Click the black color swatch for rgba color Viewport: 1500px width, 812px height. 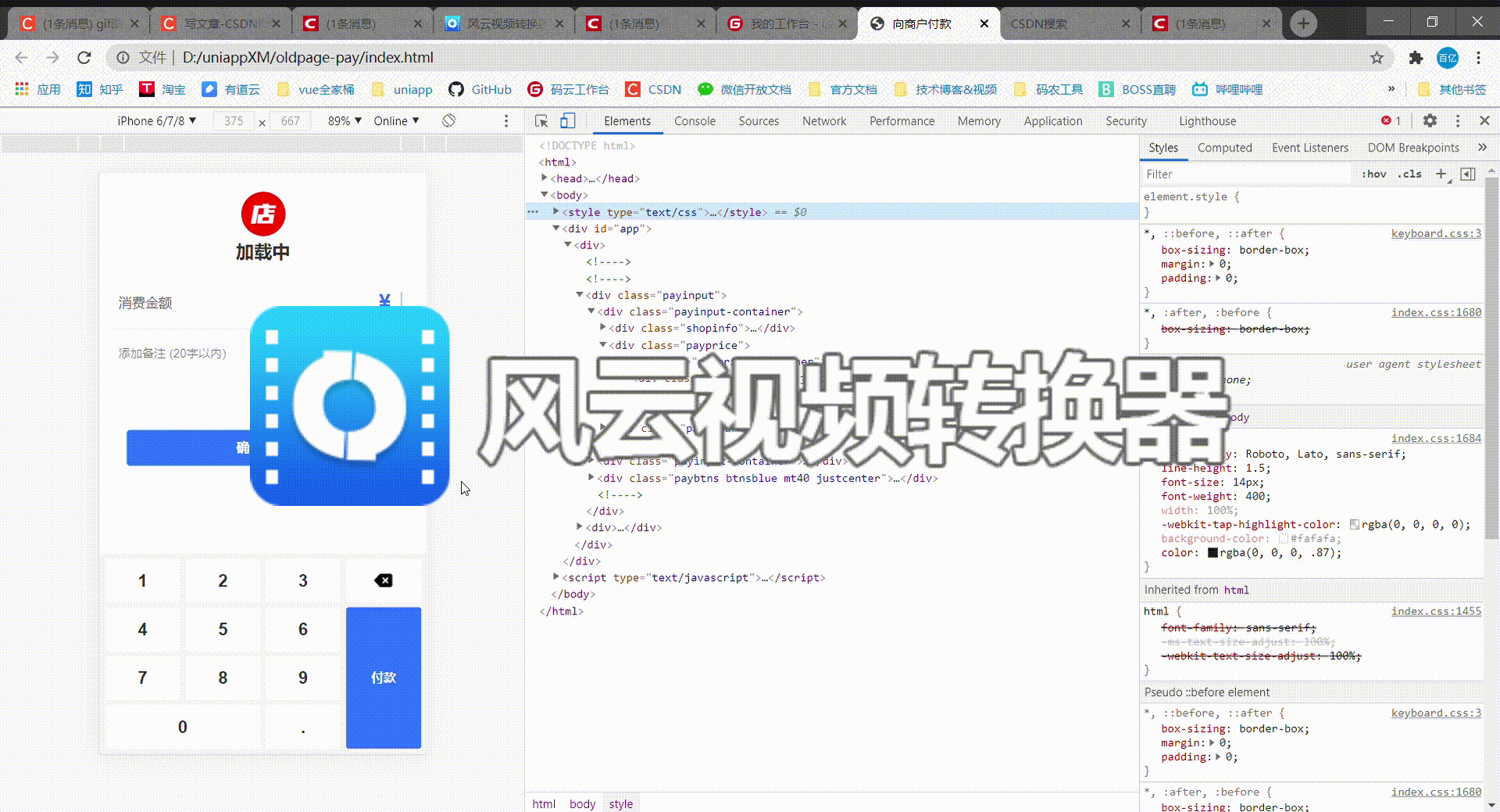tap(1212, 553)
